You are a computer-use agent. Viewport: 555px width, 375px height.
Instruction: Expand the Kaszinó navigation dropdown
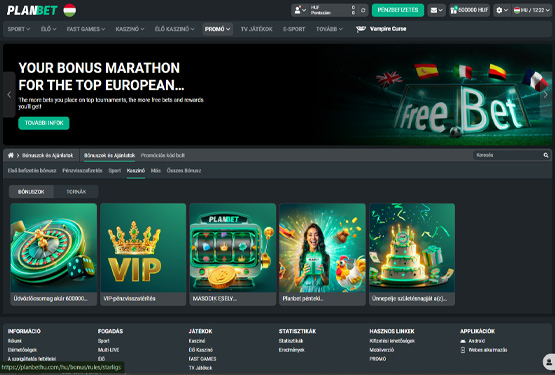click(130, 29)
